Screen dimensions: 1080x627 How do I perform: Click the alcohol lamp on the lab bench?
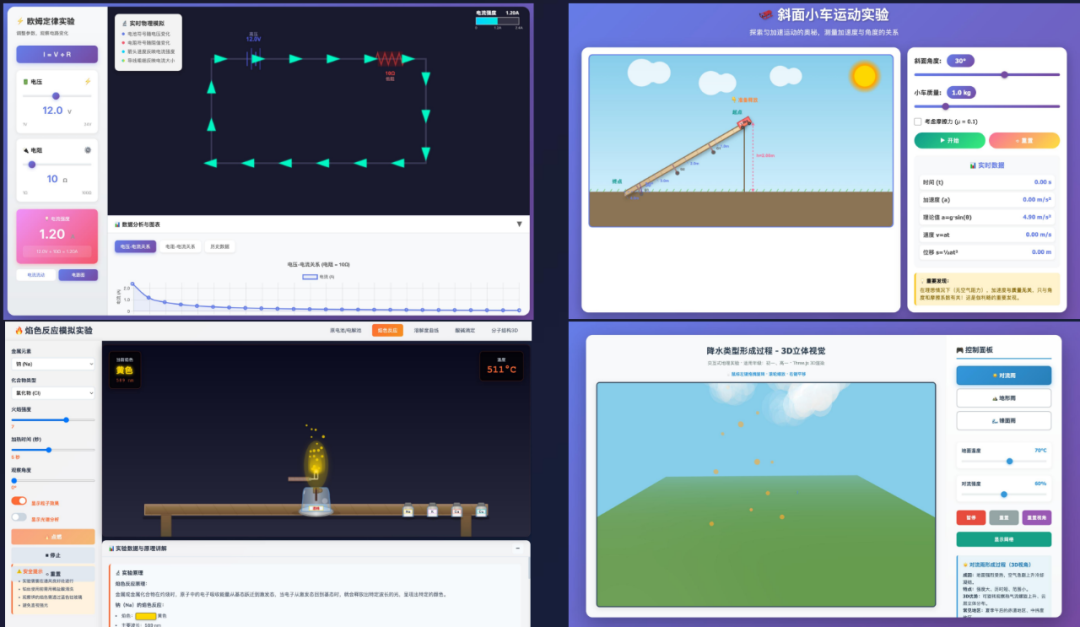(316, 500)
